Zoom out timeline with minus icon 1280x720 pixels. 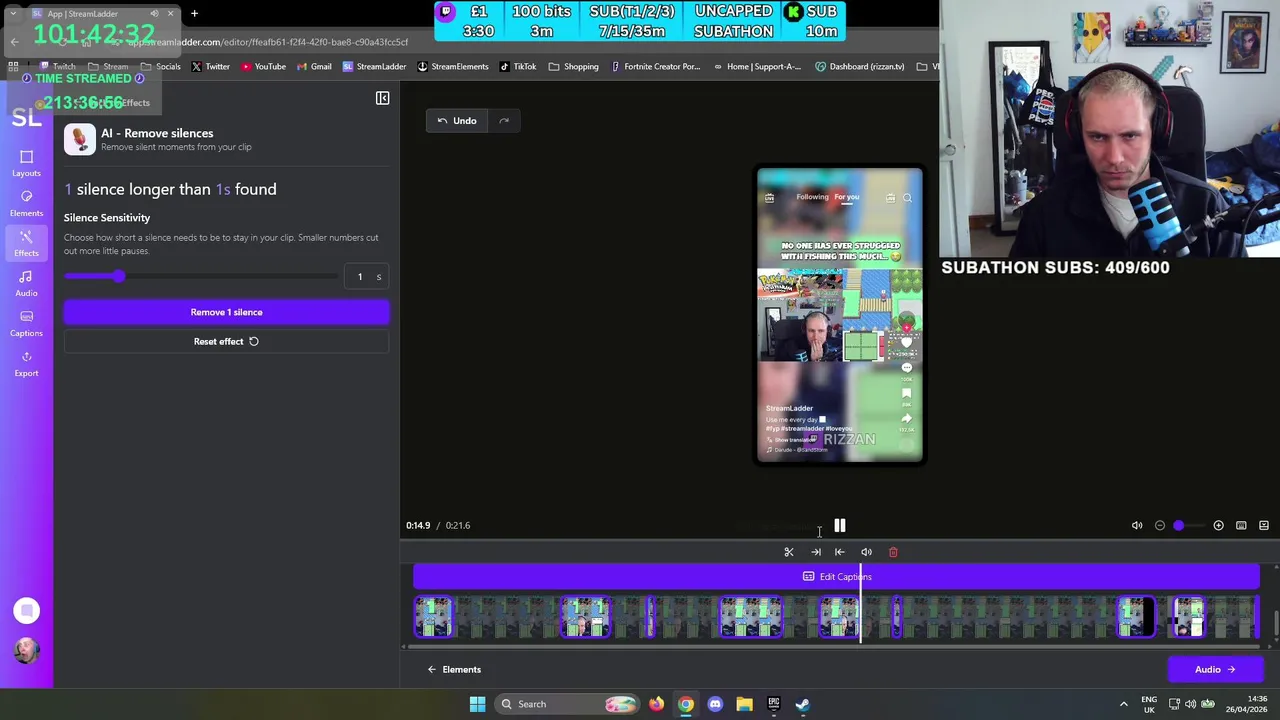1160,525
